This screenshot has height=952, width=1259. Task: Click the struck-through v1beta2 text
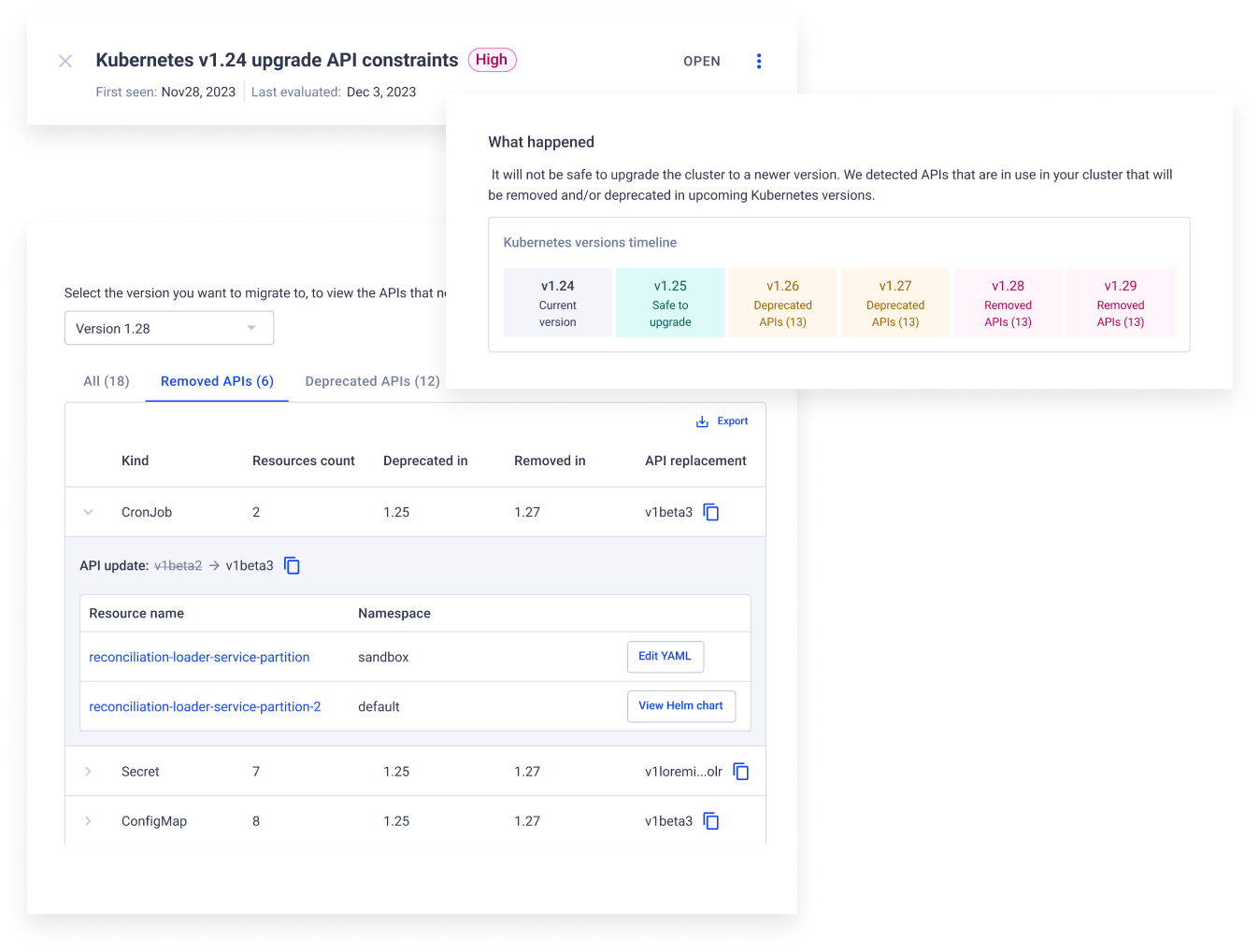pyautogui.click(x=178, y=565)
